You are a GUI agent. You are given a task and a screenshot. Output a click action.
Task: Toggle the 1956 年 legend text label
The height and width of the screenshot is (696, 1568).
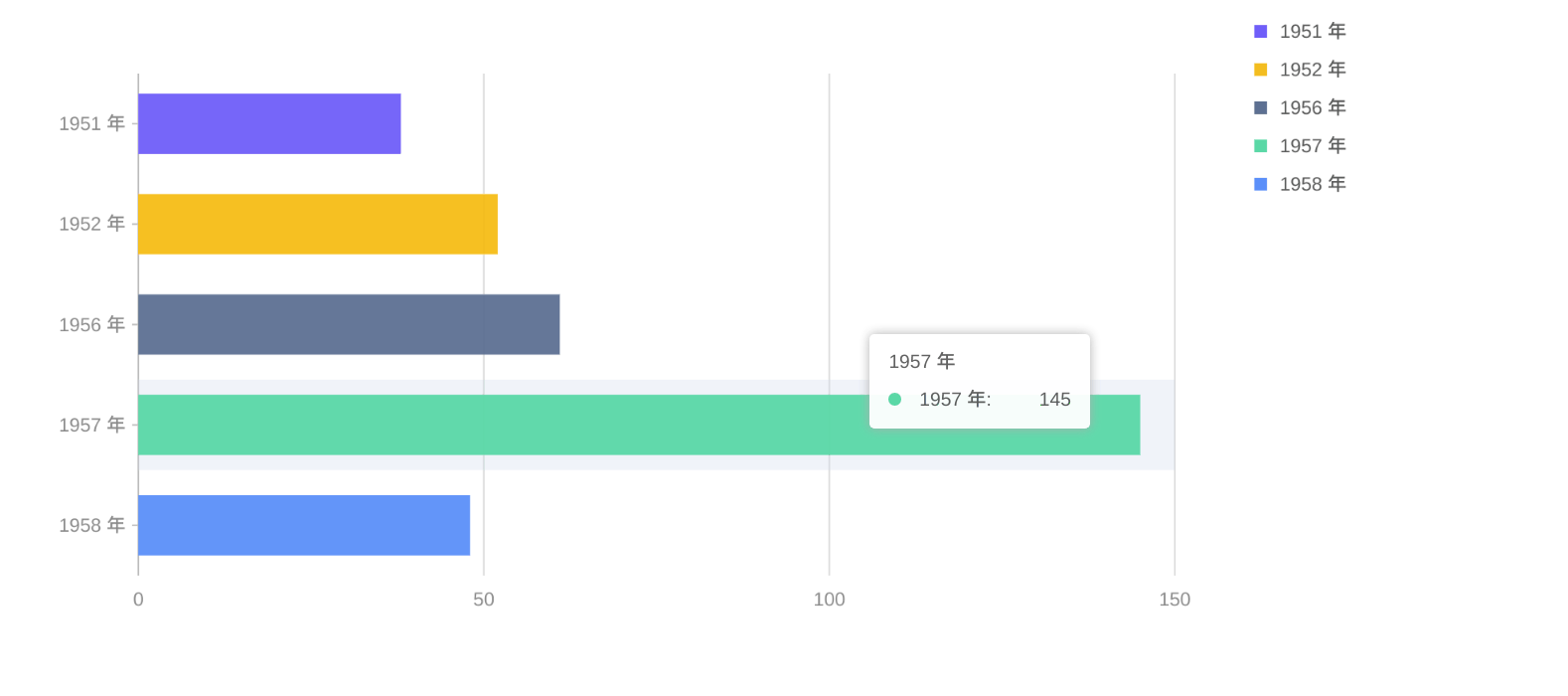coord(1312,107)
